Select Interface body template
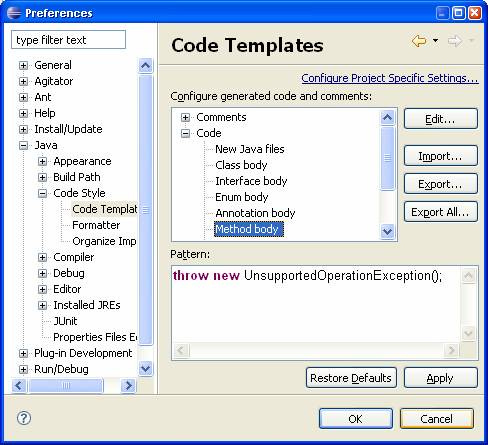 point(251,181)
